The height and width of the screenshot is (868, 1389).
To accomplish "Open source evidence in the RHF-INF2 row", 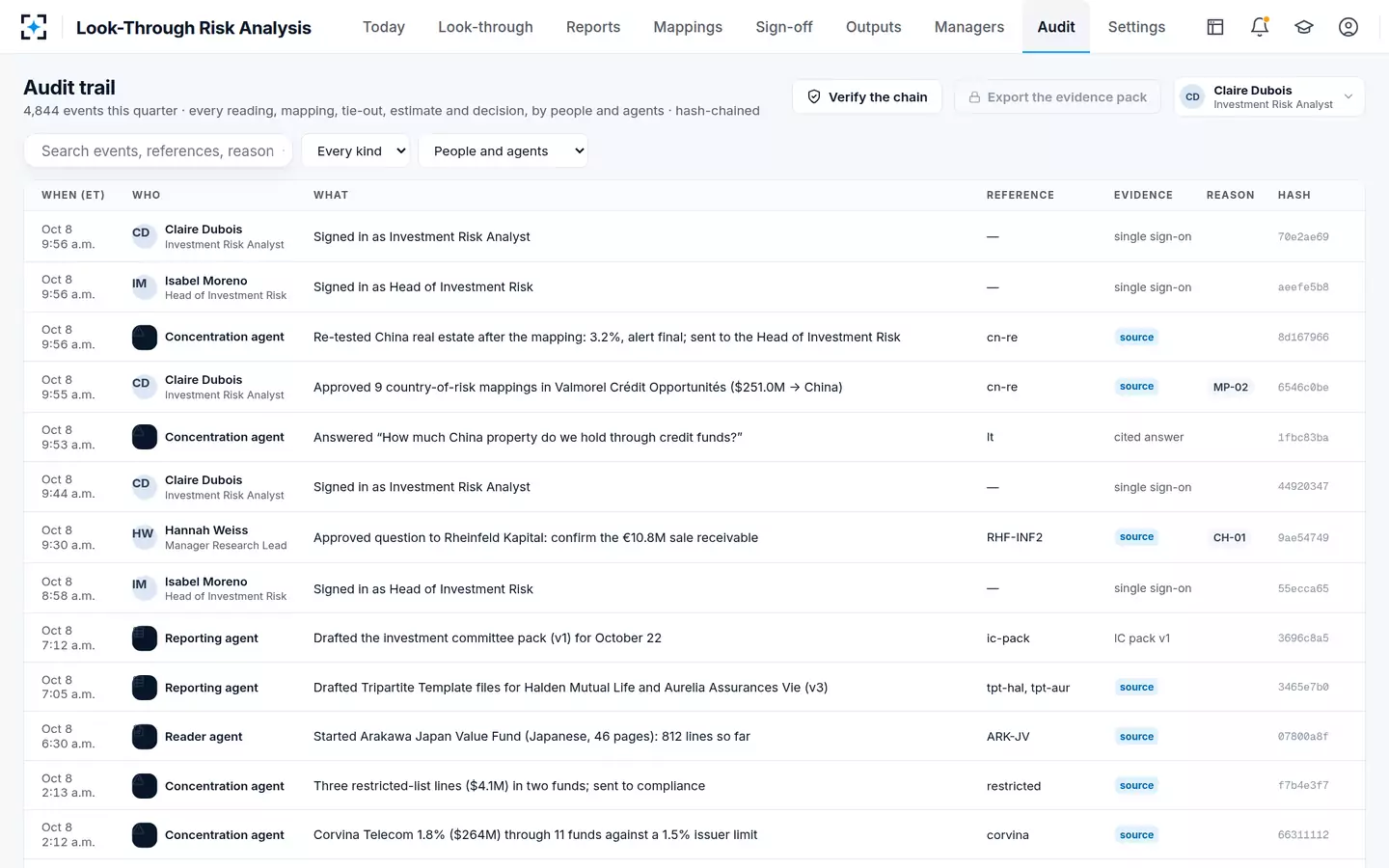I will (1136, 537).
